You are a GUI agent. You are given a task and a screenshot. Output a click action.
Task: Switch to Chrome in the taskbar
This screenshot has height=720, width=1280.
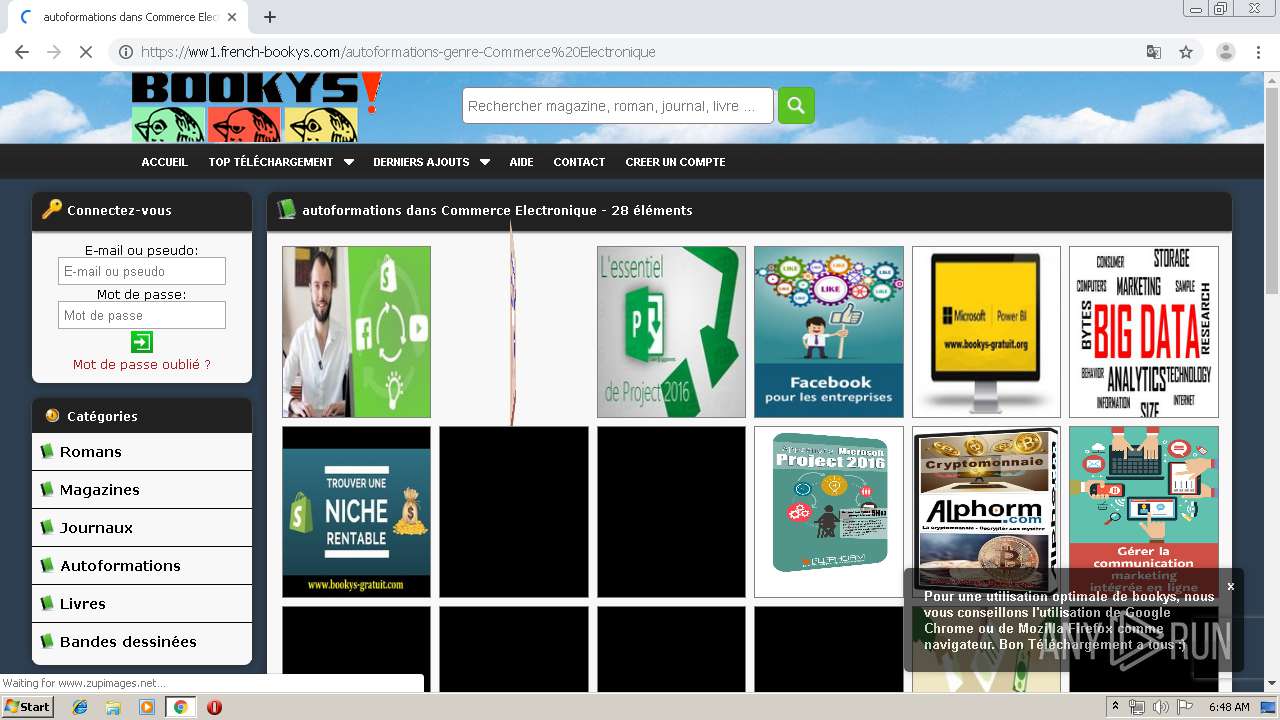tap(181, 707)
